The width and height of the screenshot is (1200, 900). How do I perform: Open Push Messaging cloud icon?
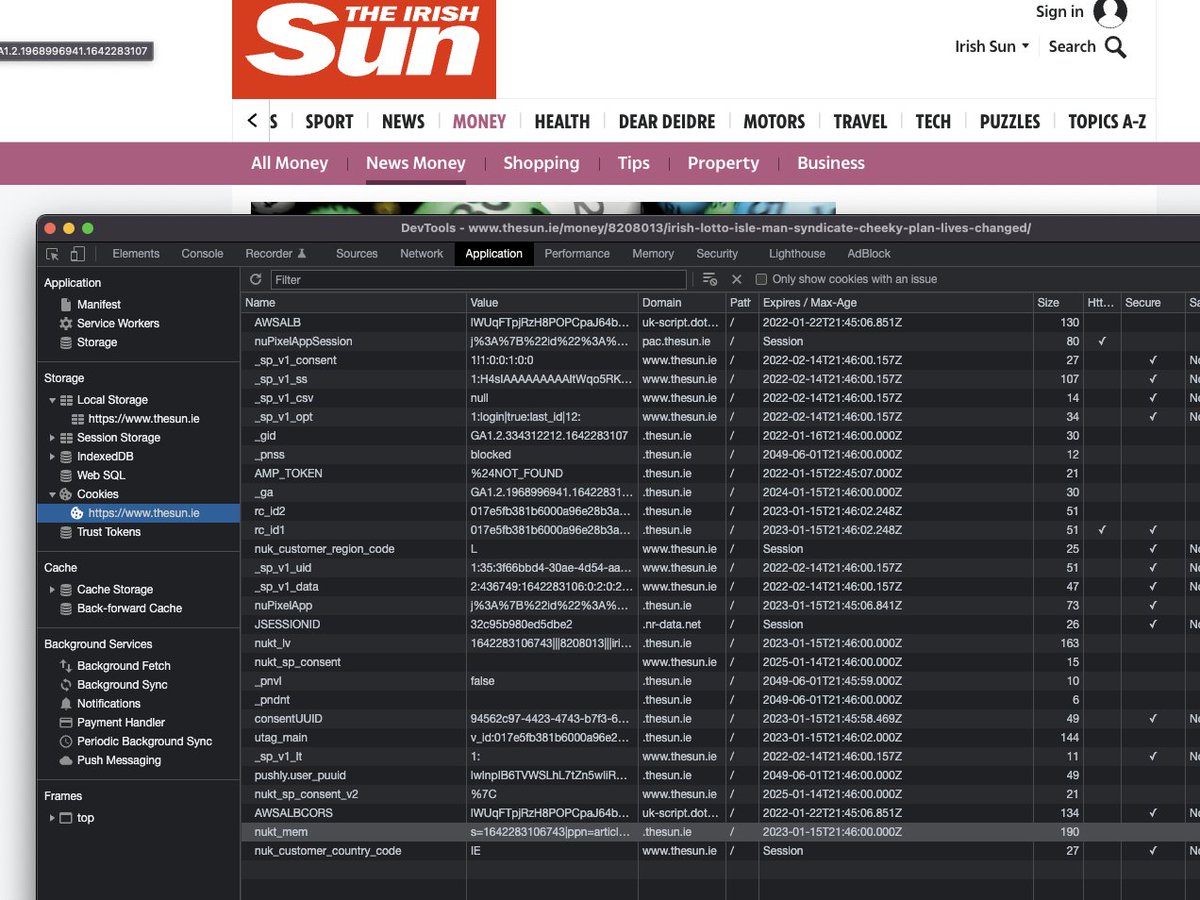(x=66, y=761)
